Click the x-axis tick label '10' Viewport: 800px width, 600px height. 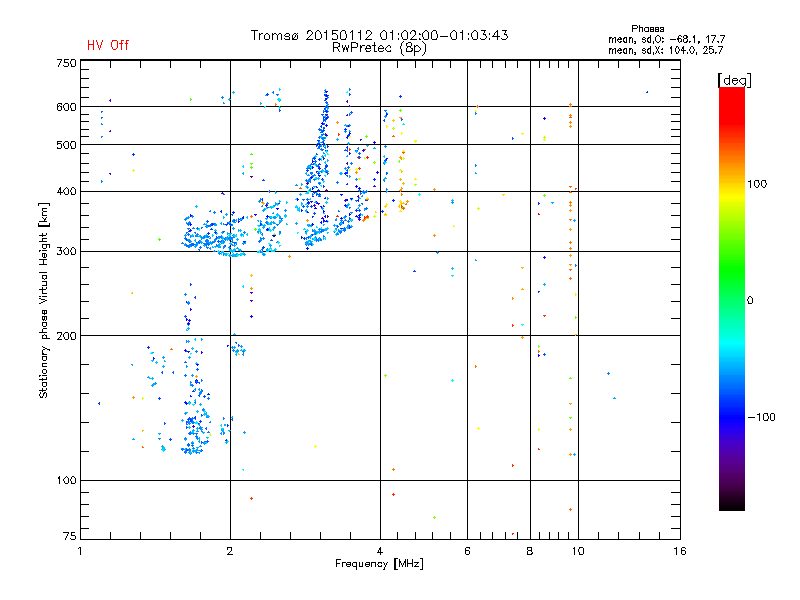click(578, 552)
